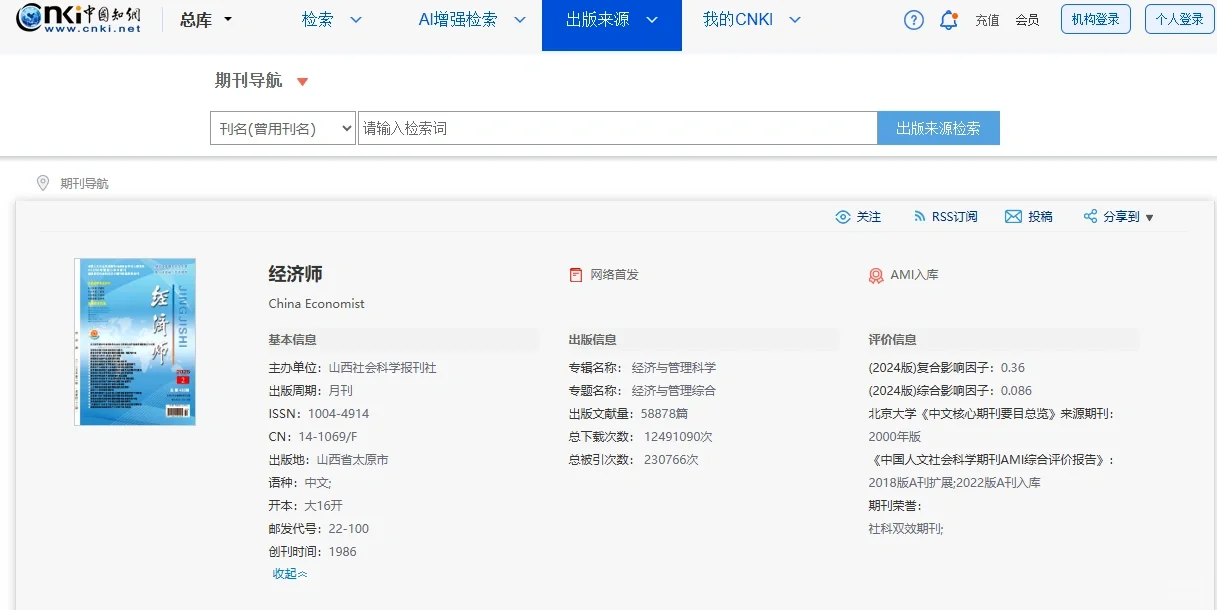Click the 综合影响因子 value 0.086
This screenshot has height=610, width=1217.
(x=1016, y=391)
